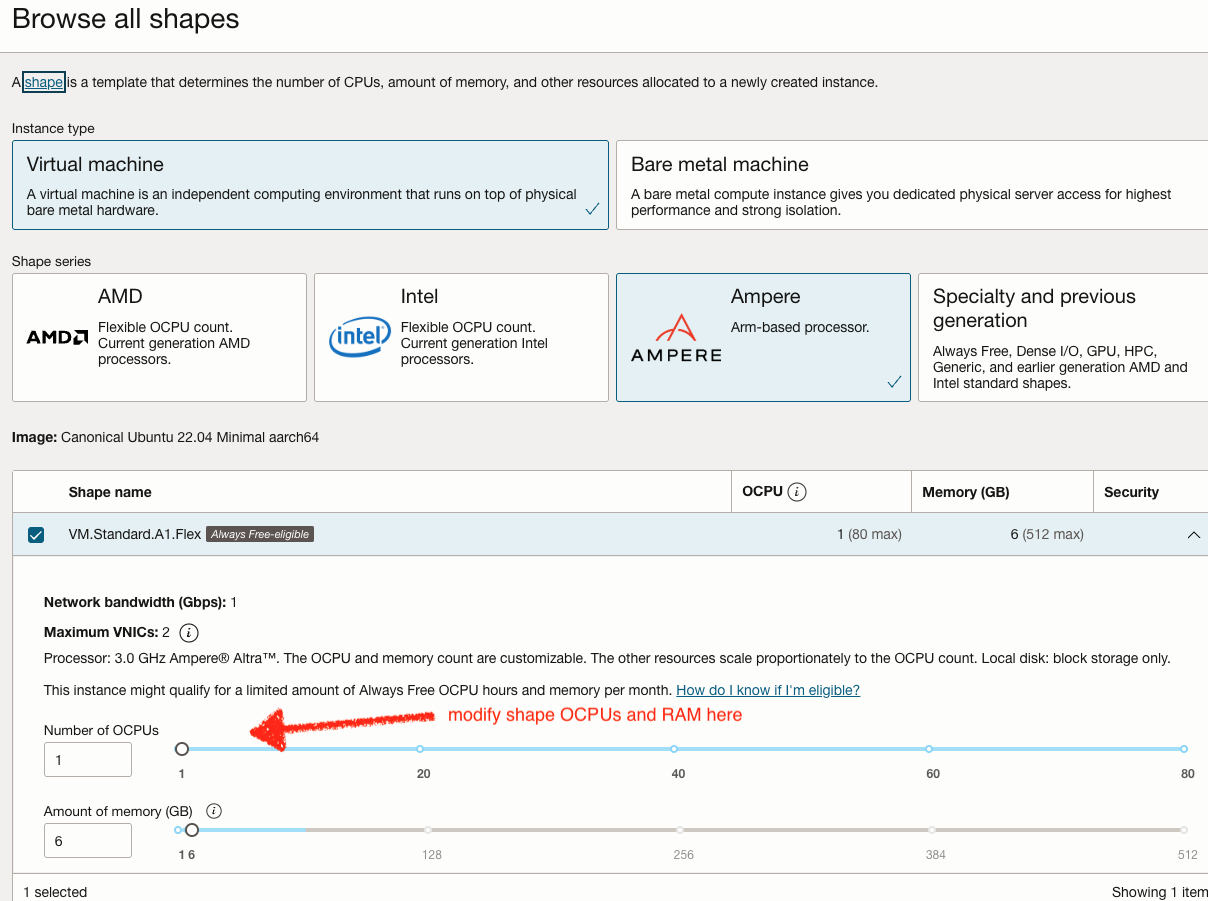Click the Number of OCPUs slider handle
Image resolution: width=1208 pixels, height=901 pixels.
pyautogui.click(x=182, y=749)
